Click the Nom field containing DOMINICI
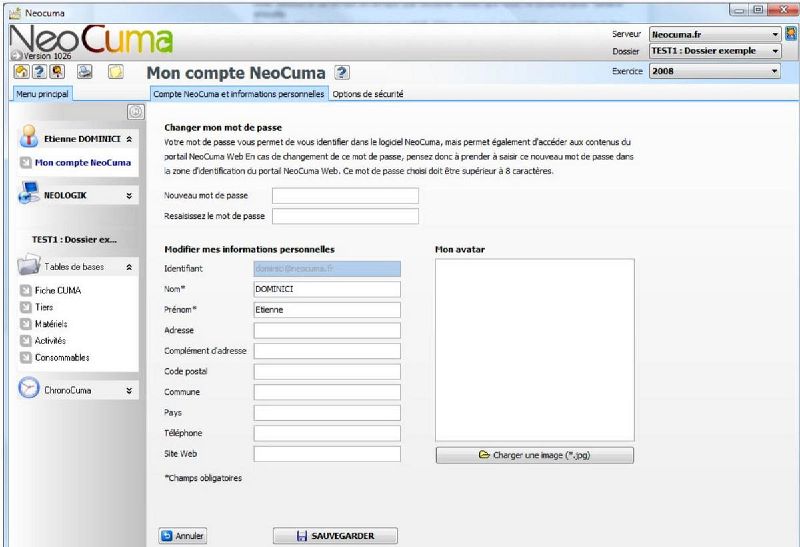The width and height of the screenshot is (800, 547). pyautogui.click(x=327, y=289)
